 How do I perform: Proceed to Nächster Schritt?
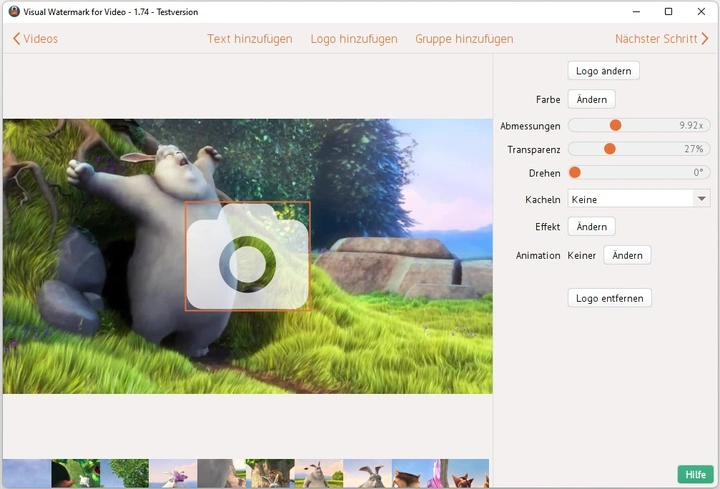pos(662,39)
